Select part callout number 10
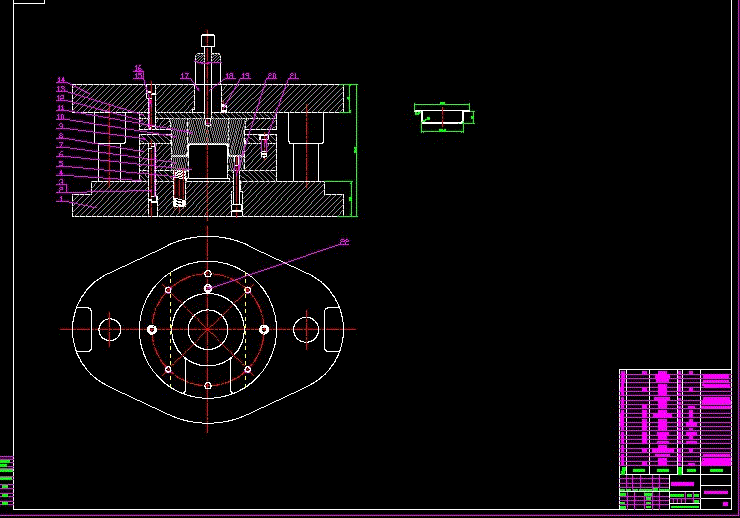This screenshot has width=740, height=518. [x=60, y=117]
